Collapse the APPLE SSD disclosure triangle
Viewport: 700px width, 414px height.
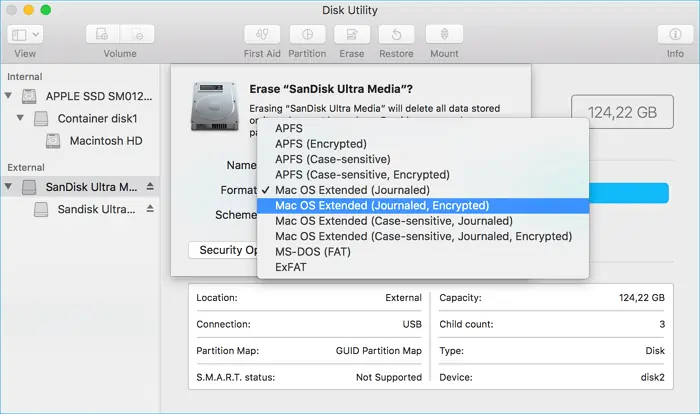tap(8, 96)
